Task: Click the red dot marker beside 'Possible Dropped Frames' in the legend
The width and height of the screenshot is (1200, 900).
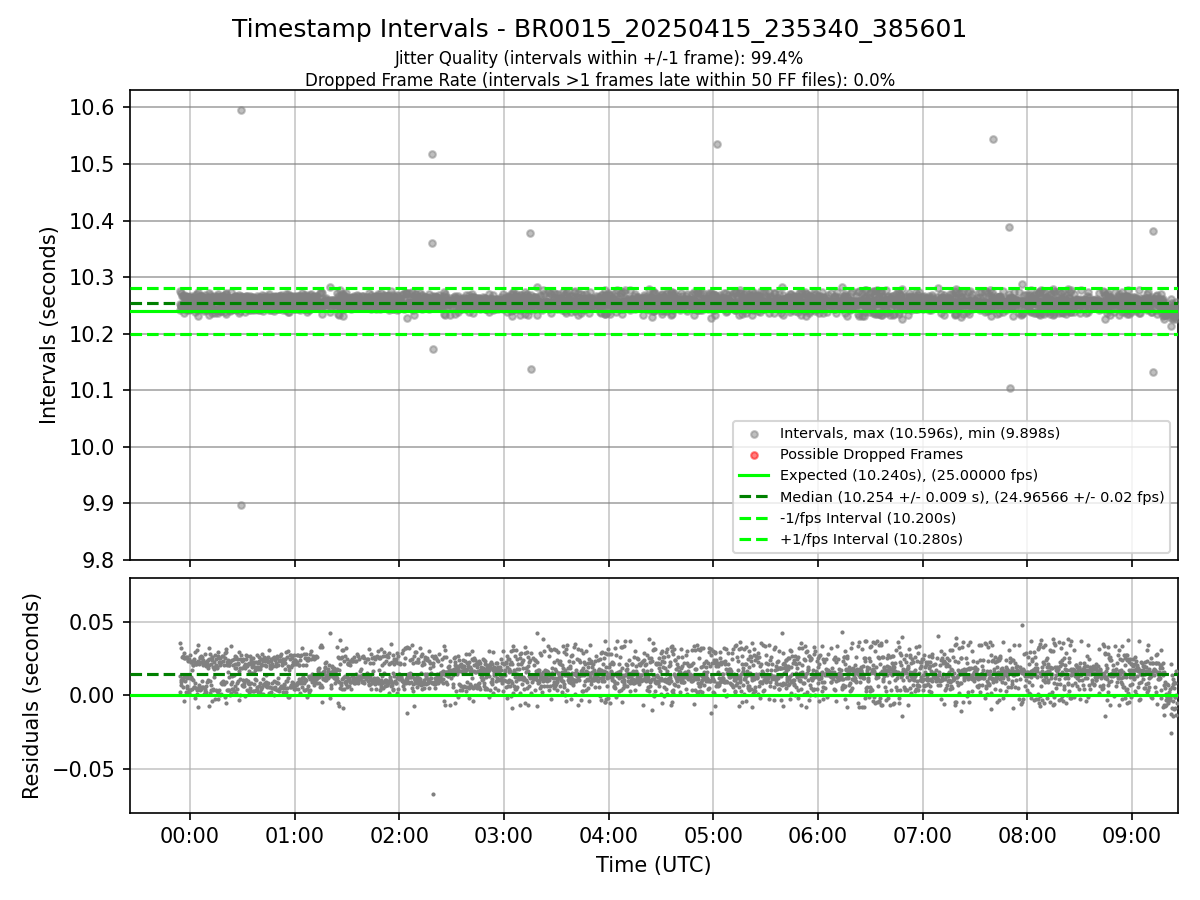Action: tap(755, 455)
